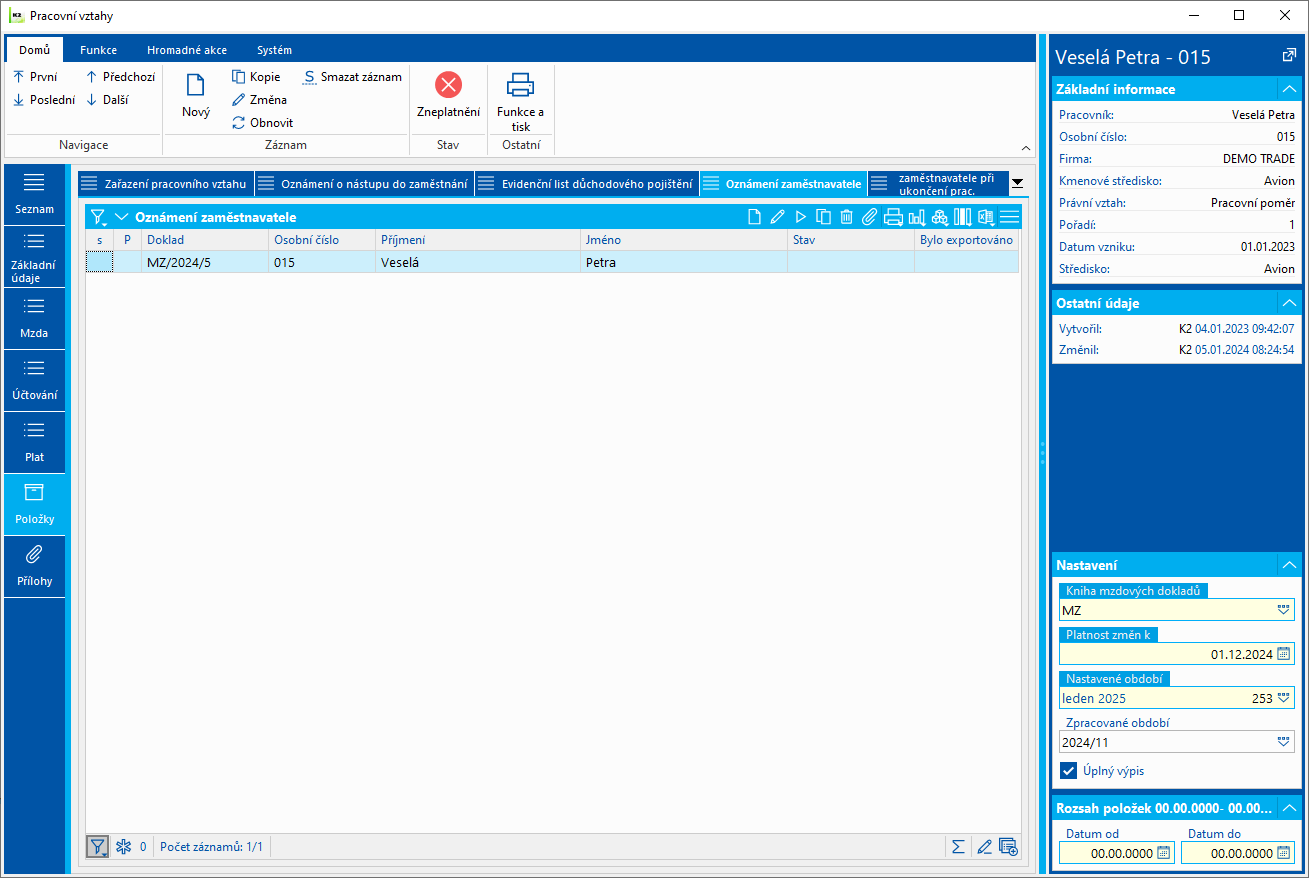Screen dimensions: 1309x878
Task: Go to Poslední record
Action: coord(44,100)
